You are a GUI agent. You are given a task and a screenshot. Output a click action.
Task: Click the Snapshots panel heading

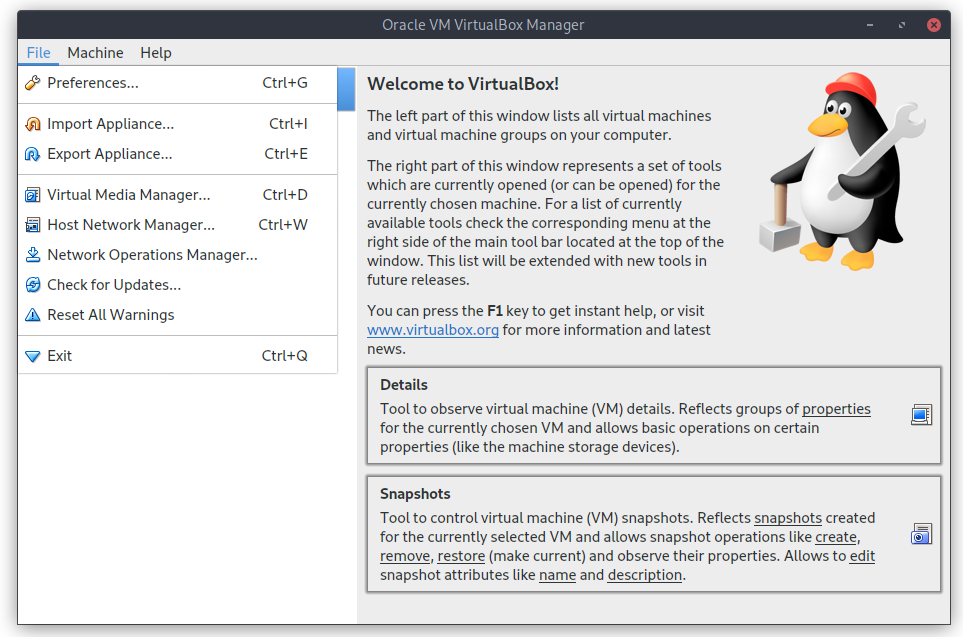pyautogui.click(x=415, y=494)
